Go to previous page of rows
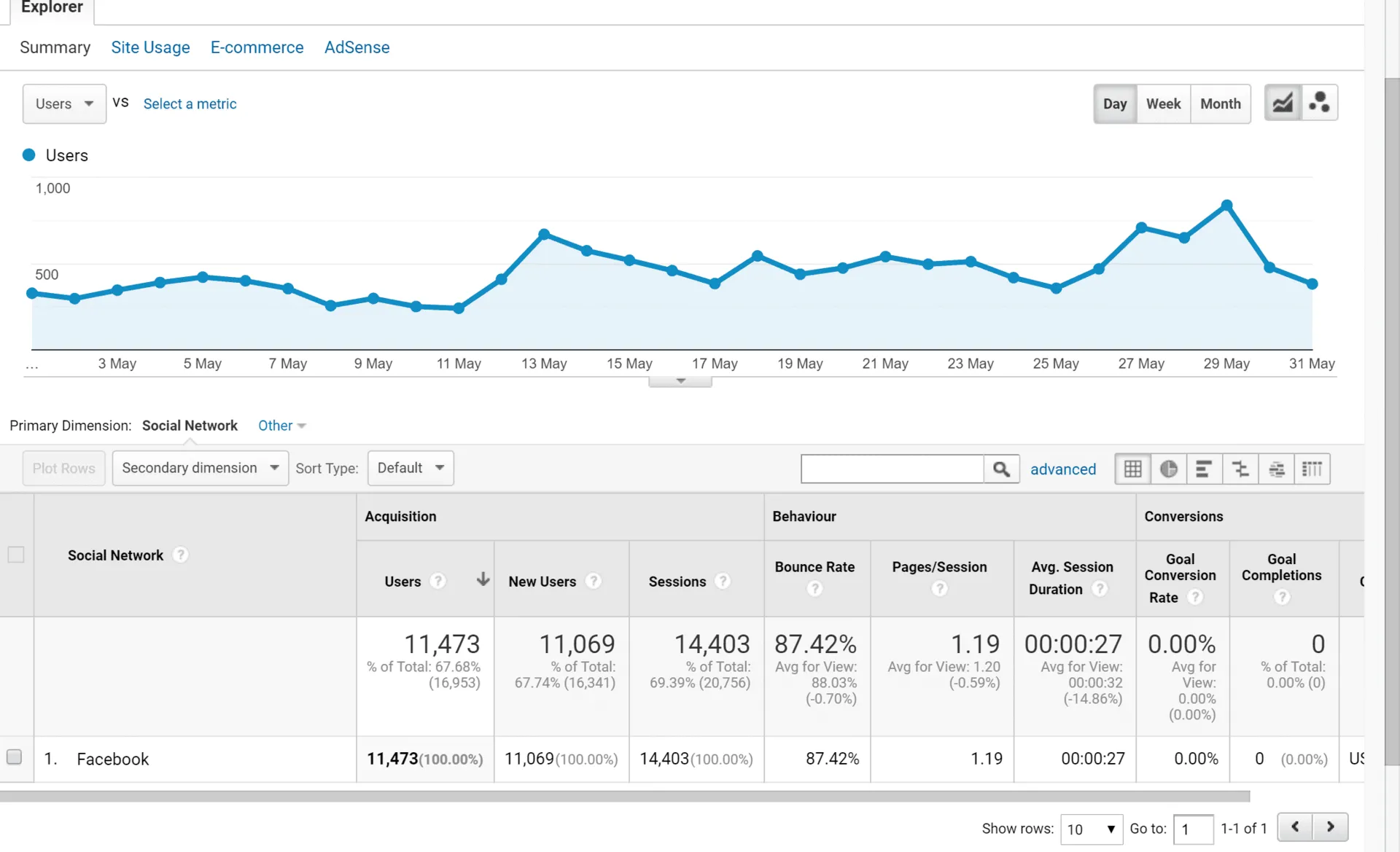Screen dimensions: 1400x852 (x=1295, y=827)
